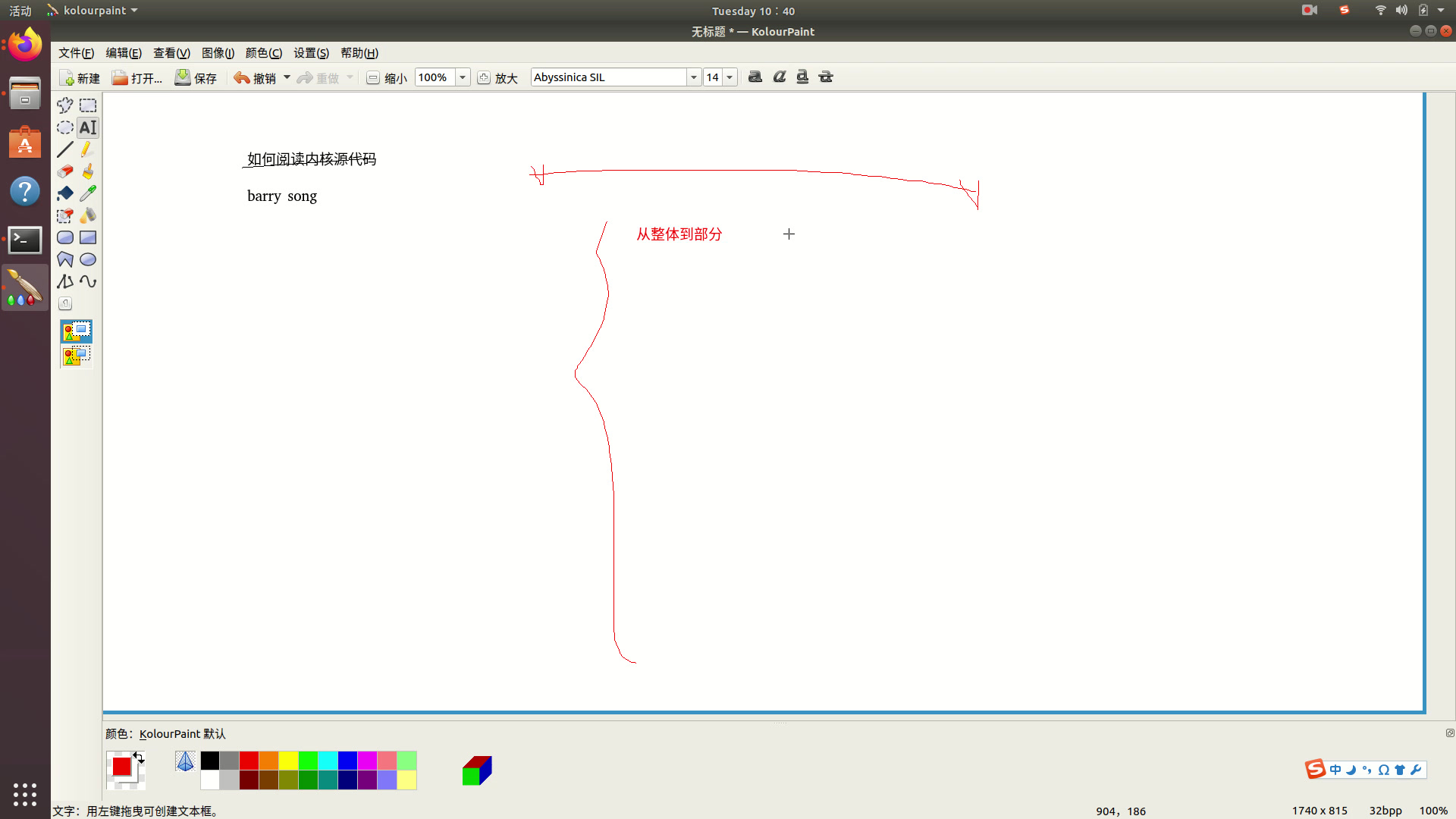Toggle bold text formatting
1456x819 pixels.
[x=755, y=77]
